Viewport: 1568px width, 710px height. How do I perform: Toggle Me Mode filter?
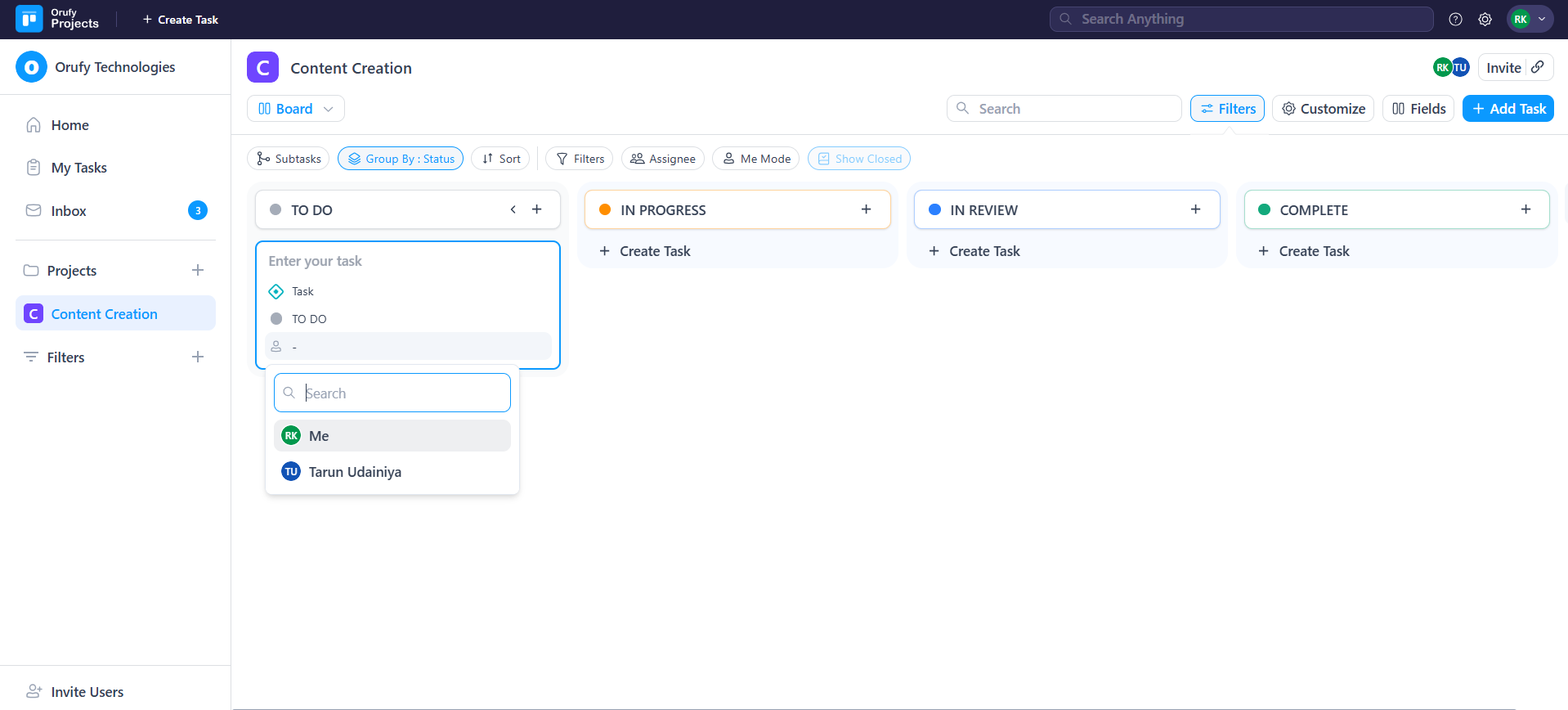pos(755,159)
